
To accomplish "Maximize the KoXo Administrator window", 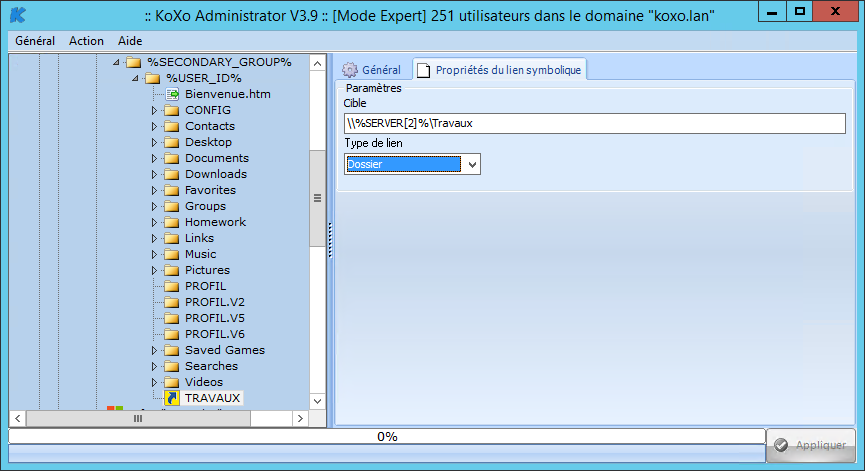I will [x=799, y=12].
